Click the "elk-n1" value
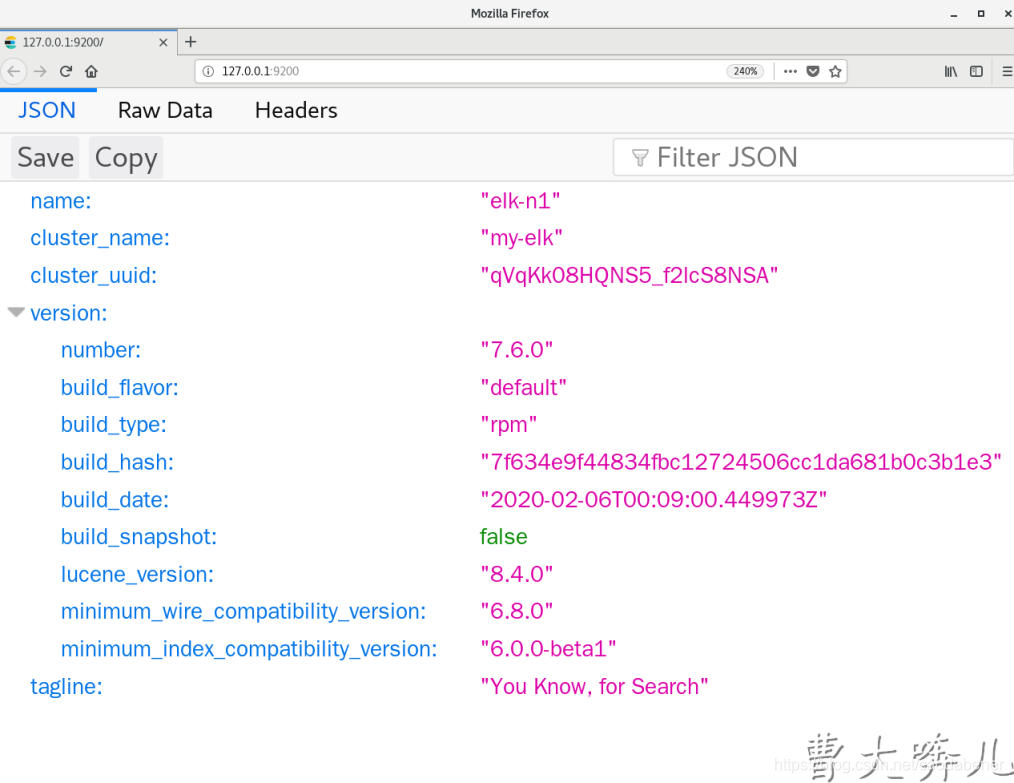Viewport: 1014px width, 783px height. 520,201
